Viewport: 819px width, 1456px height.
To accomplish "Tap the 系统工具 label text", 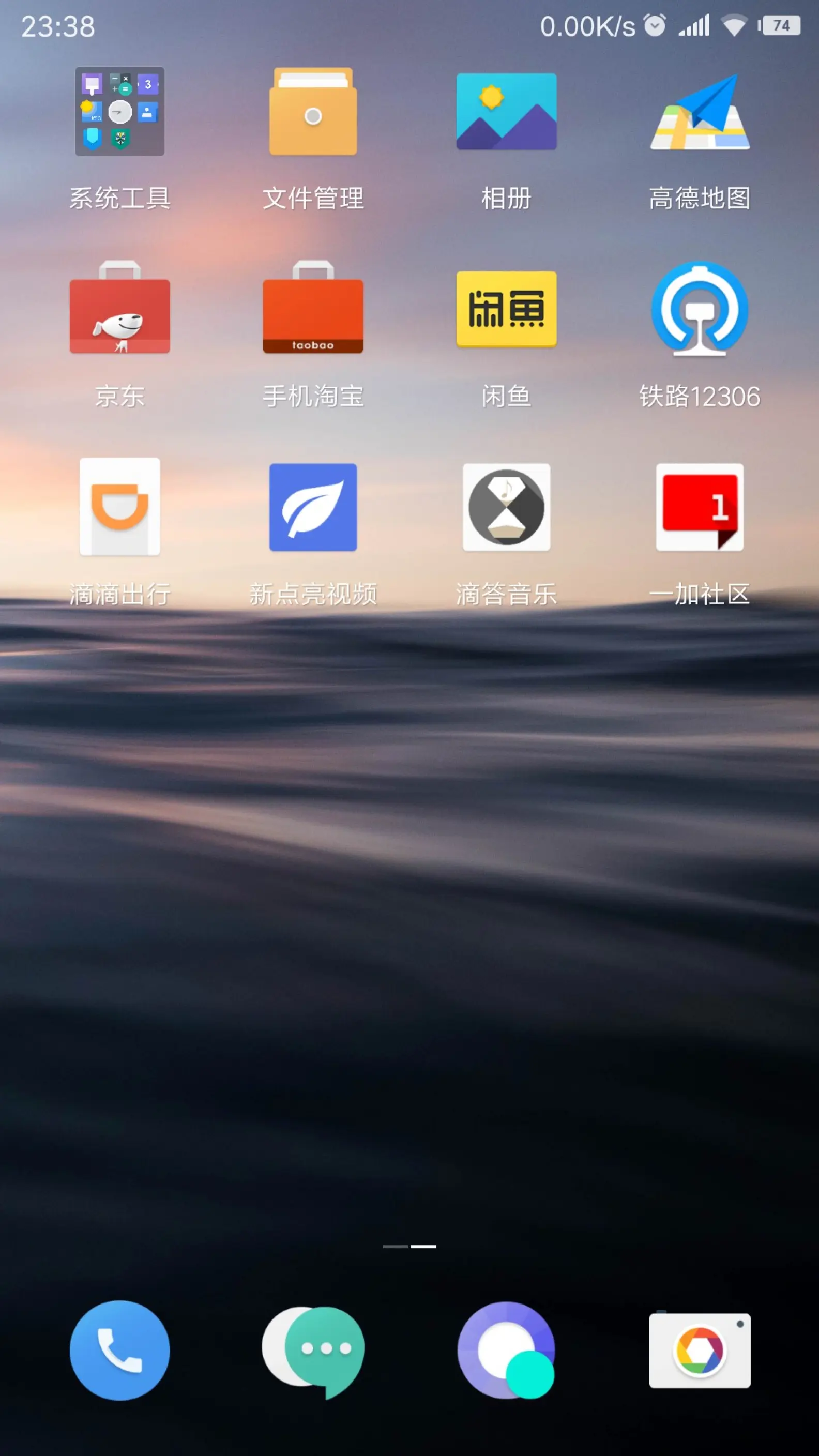I will tap(120, 199).
